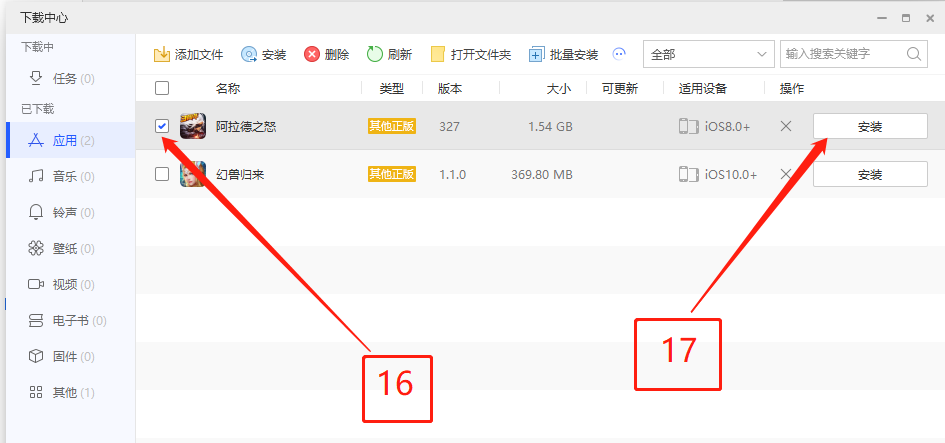
Task: Click the 添加文件 (Add File) toolbar icon
Action: coord(162,54)
